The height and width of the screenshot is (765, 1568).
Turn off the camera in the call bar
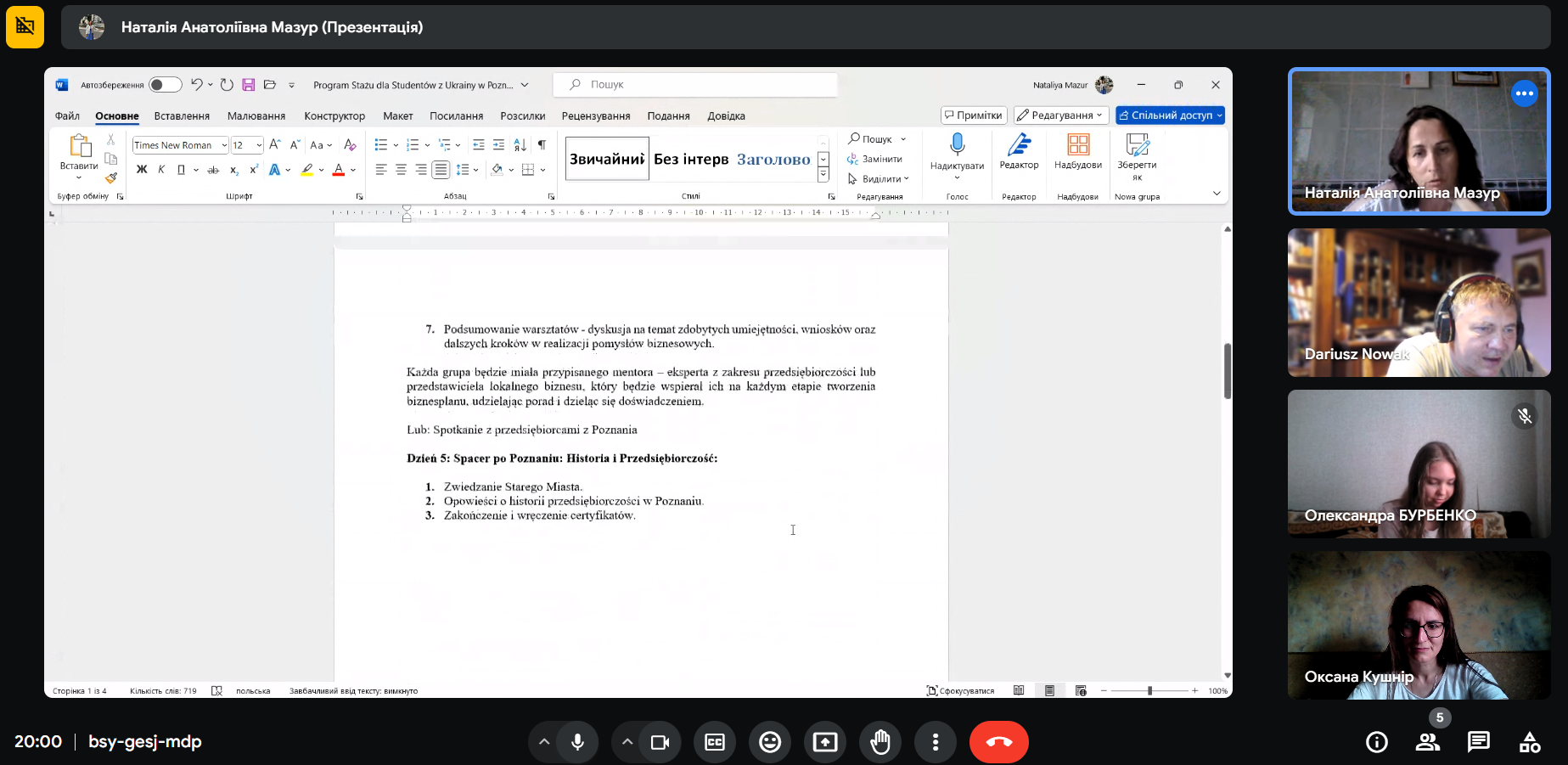click(660, 742)
